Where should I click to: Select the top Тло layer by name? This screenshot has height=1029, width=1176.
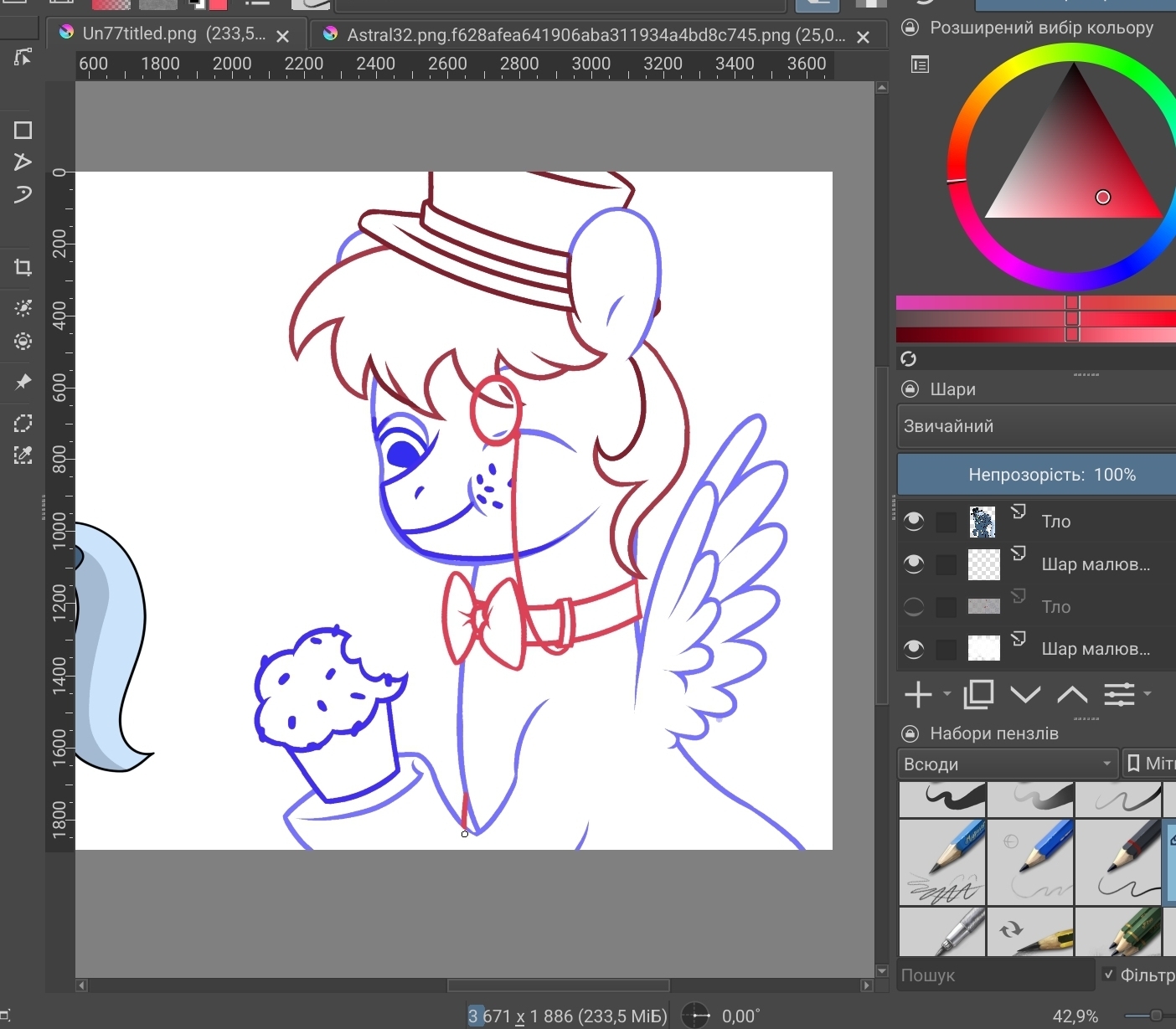click(x=1056, y=522)
